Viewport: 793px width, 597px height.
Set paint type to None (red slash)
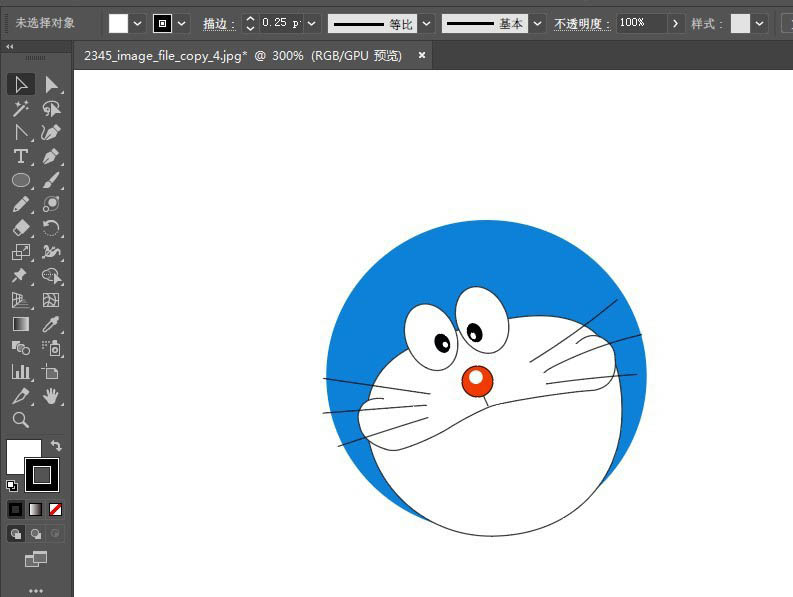tap(55, 509)
